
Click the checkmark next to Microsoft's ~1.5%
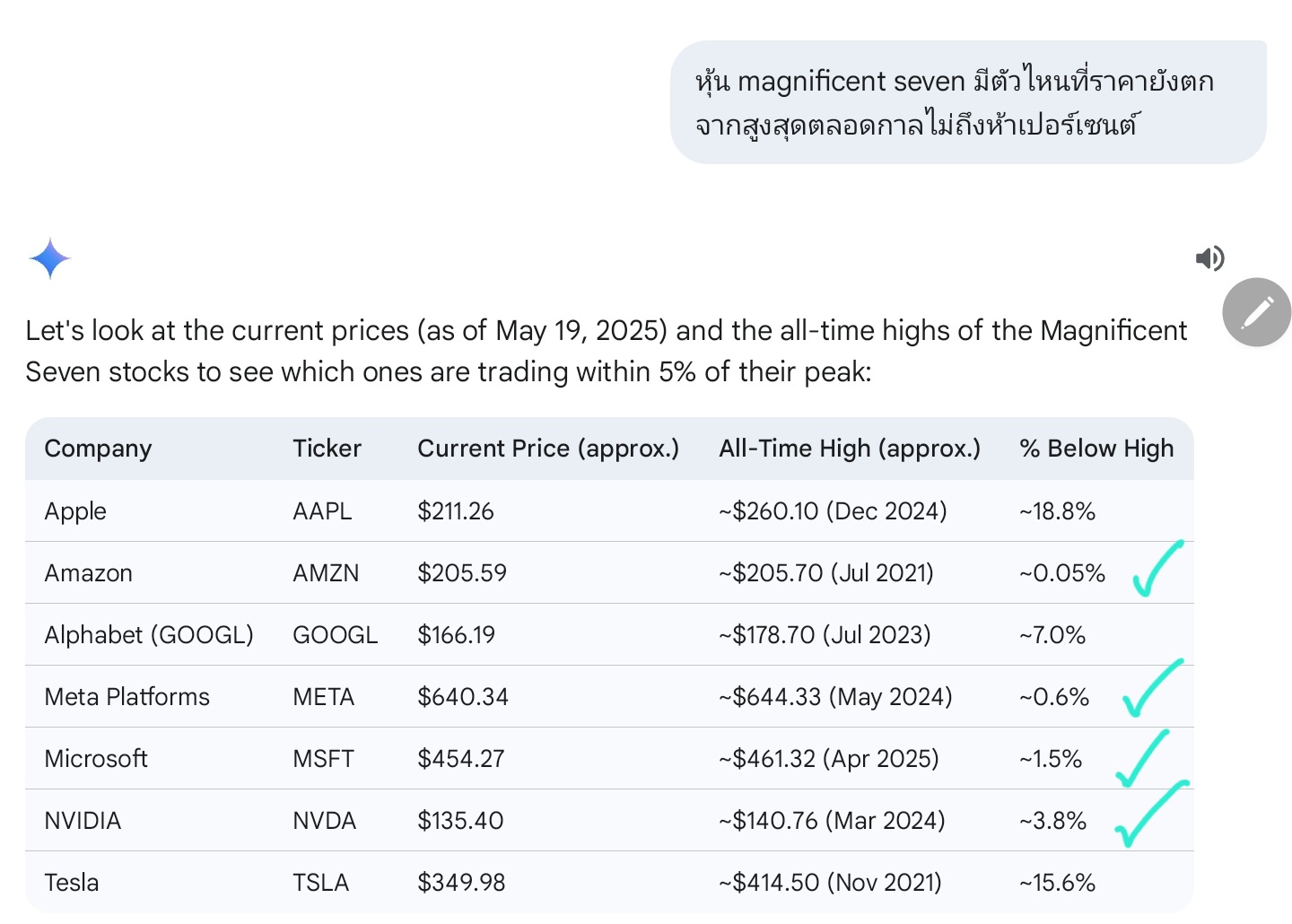1143,758
